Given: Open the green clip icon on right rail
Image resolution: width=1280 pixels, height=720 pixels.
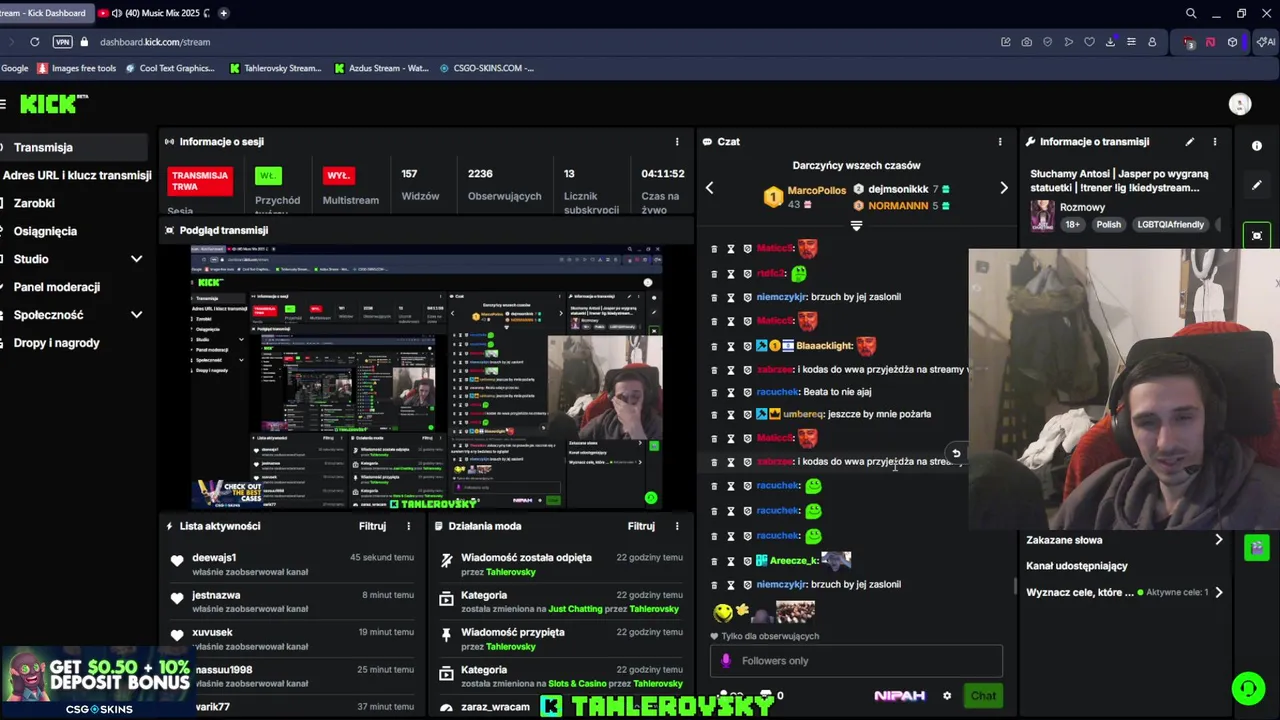Looking at the screenshot, I should pyautogui.click(x=1257, y=547).
